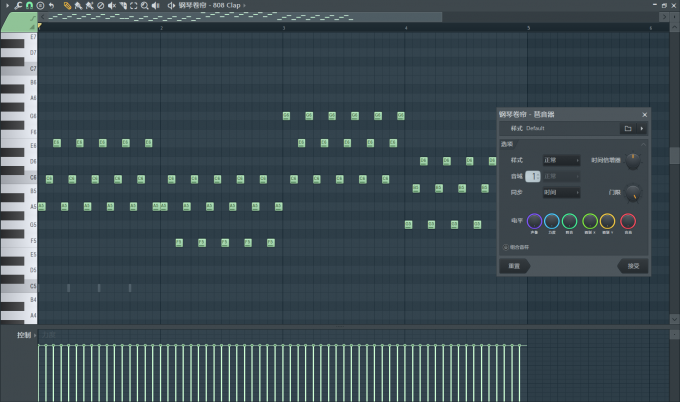Open the piano roll main menu arrow
Viewport: 680px width, 402px height.
coord(6,5)
